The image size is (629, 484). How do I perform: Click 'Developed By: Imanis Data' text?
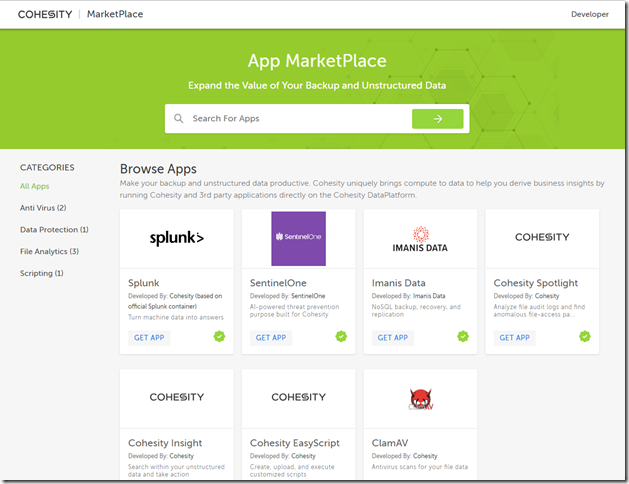[x=408, y=296]
